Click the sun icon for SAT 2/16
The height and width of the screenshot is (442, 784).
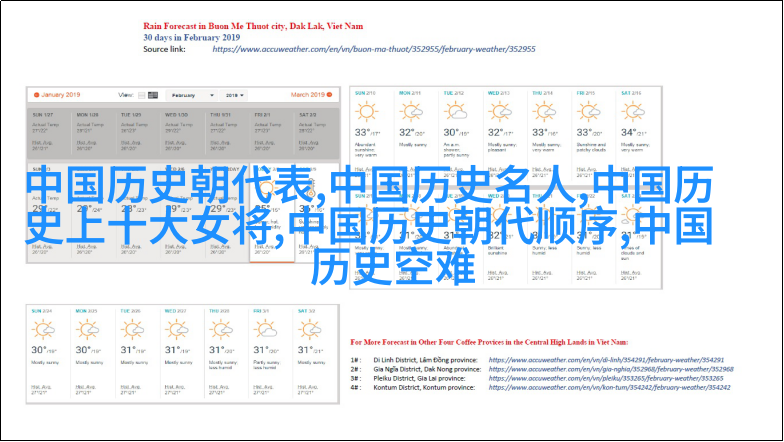[633, 112]
